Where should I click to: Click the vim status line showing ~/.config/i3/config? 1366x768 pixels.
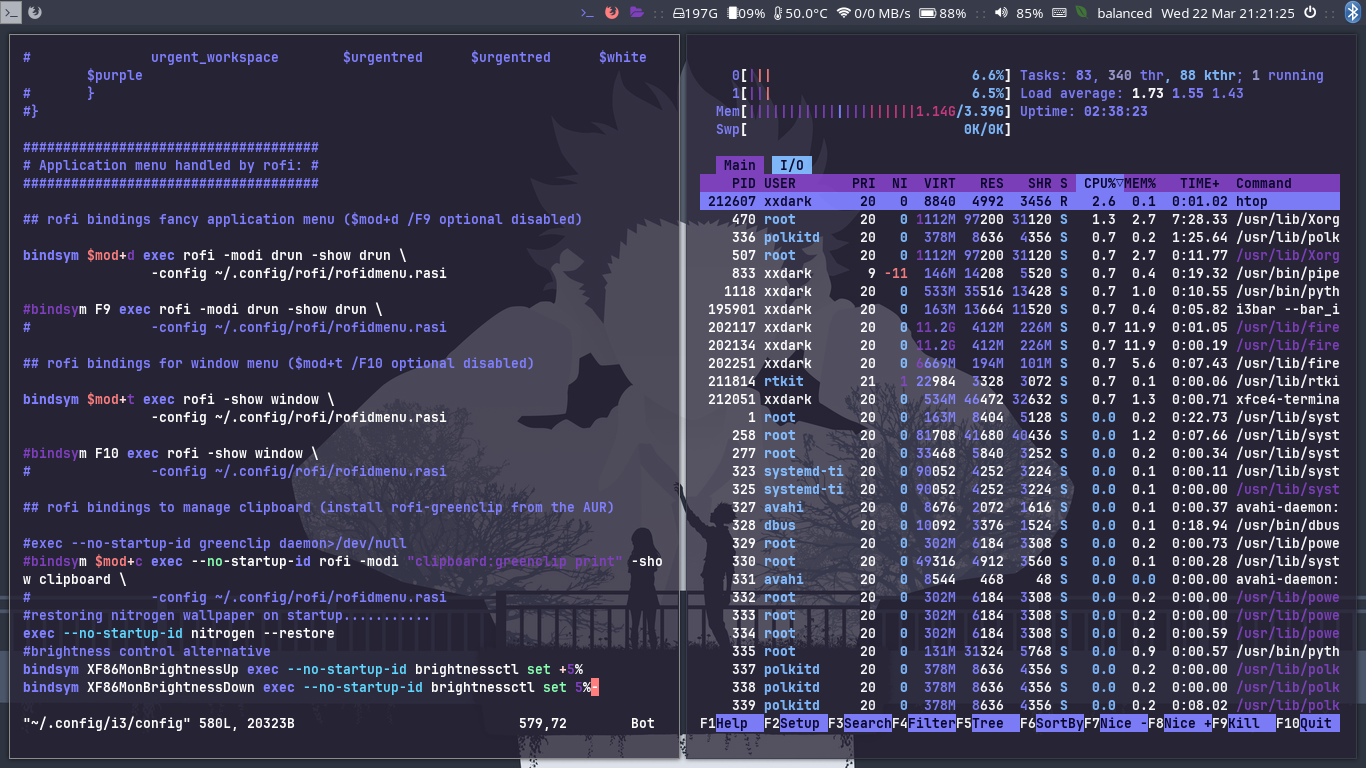340,723
